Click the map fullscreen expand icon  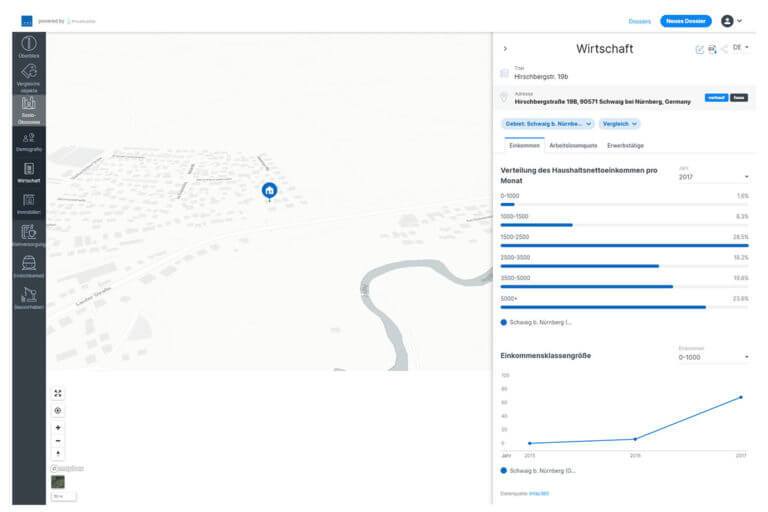click(x=58, y=394)
